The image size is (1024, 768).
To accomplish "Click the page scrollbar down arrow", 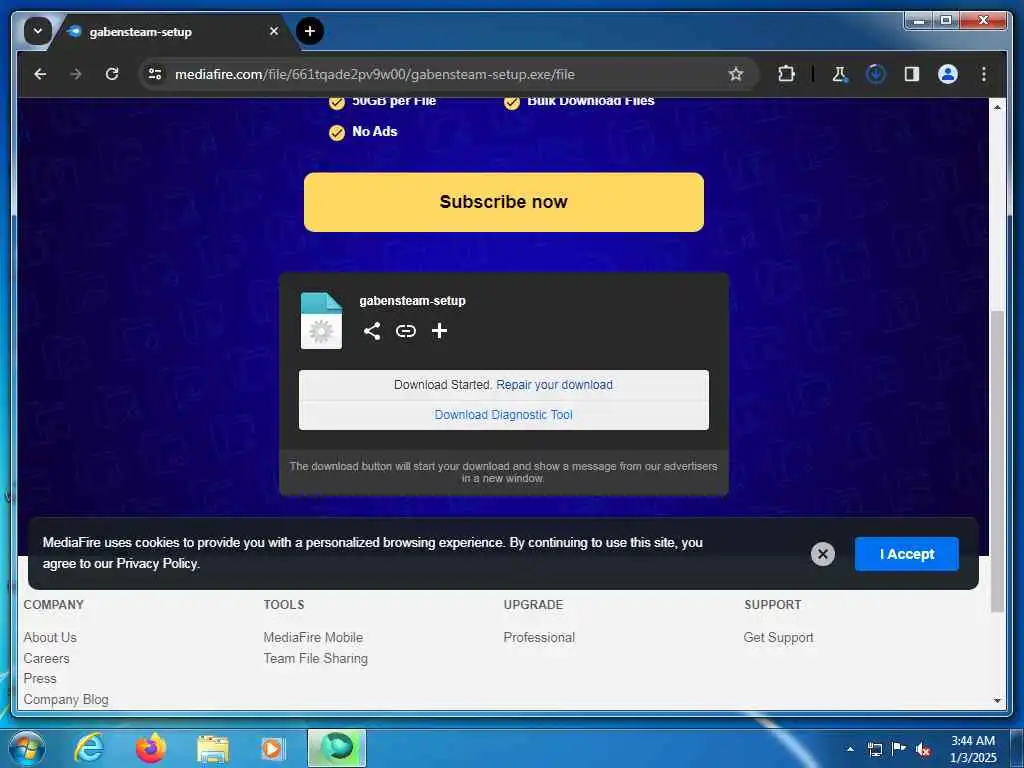I will (997, 701).
